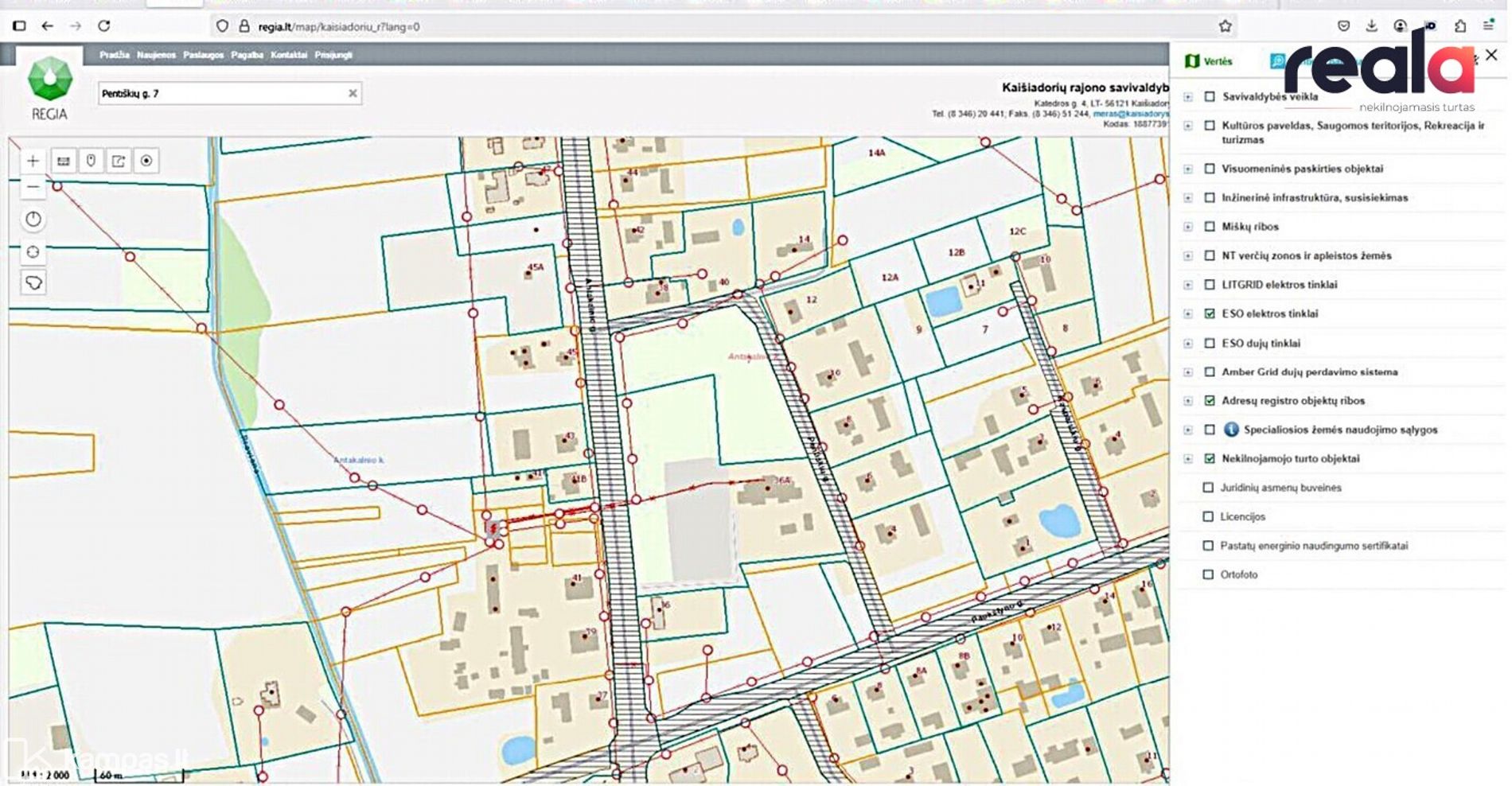Image resolution: width=1512 pixels, height=786 pixels.
Task: Expand Kultūros paveldas layer group
Action: point(1188,126)
